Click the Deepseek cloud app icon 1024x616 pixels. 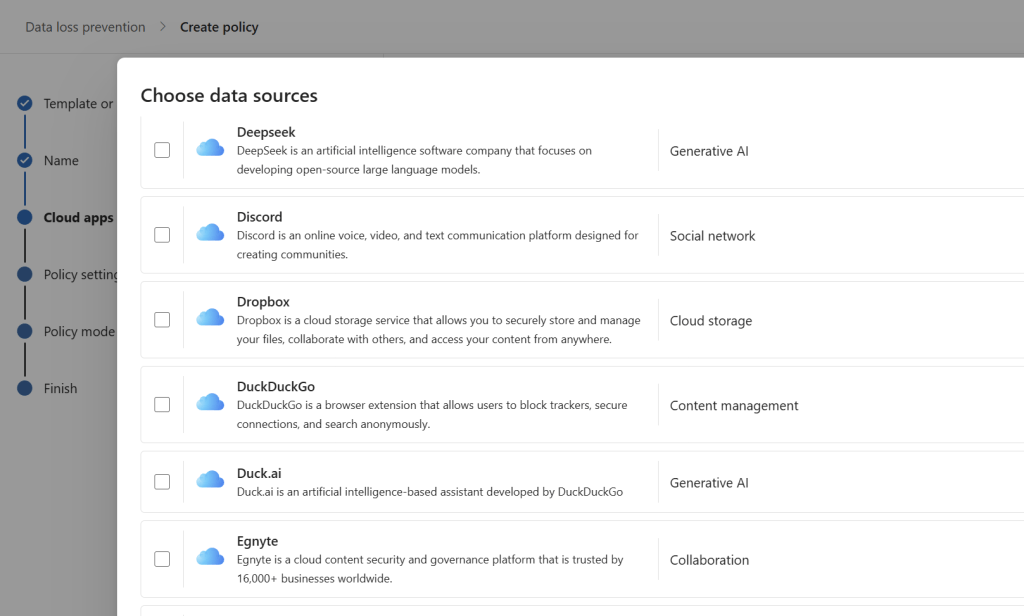pyautogui.click(x=210, y=149)
